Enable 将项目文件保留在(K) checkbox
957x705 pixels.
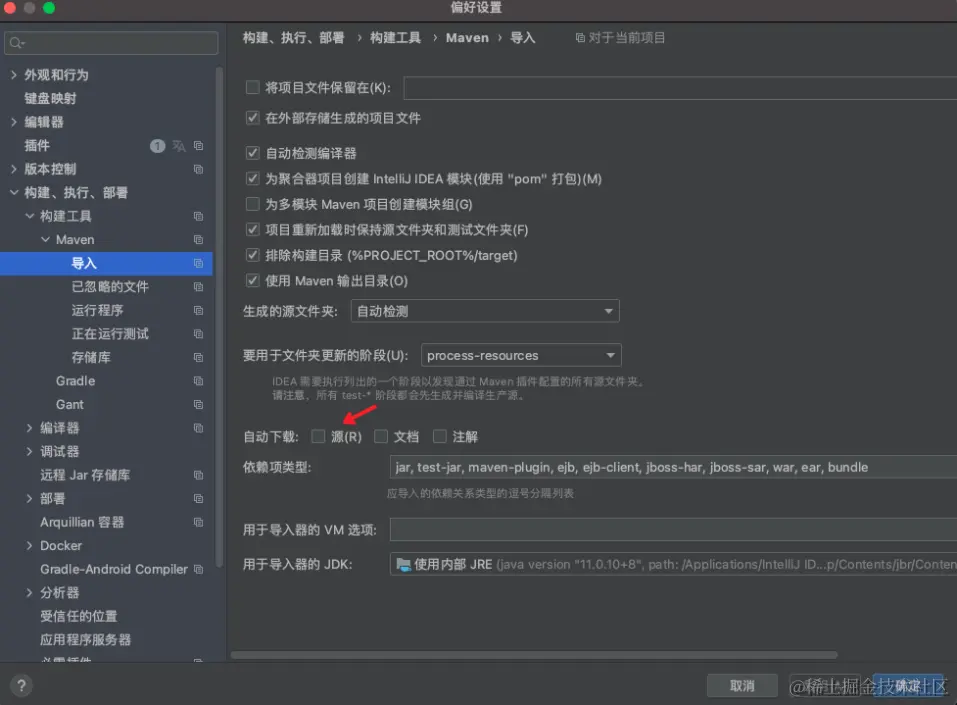click(252, 87)
